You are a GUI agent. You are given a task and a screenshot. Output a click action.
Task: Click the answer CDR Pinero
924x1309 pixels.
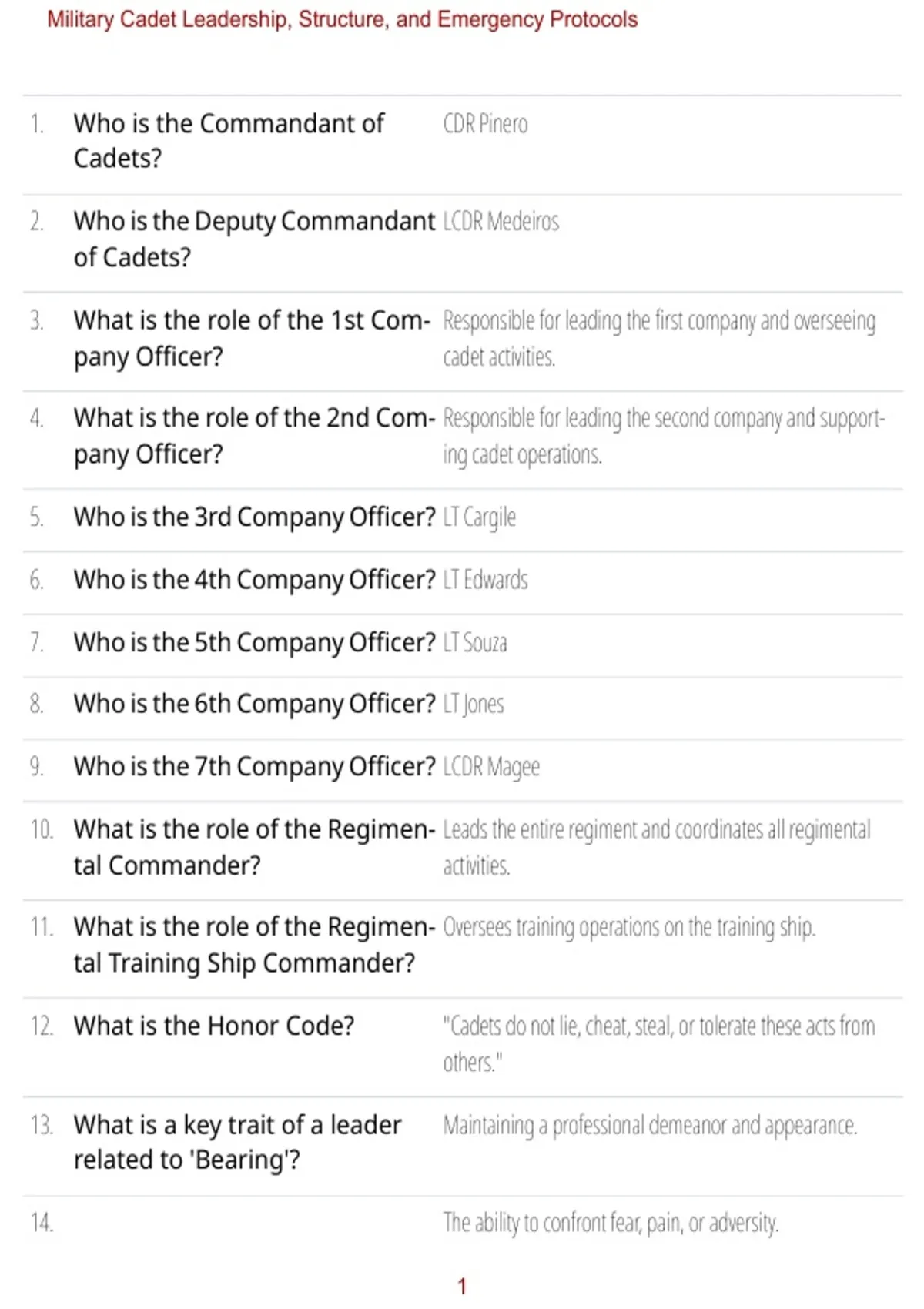[485, 124]
